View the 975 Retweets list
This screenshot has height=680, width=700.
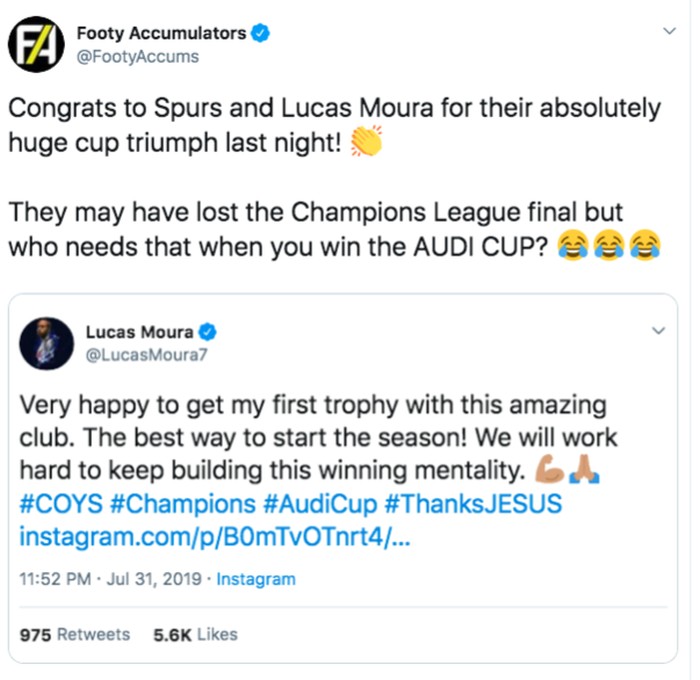click(75, 634)
